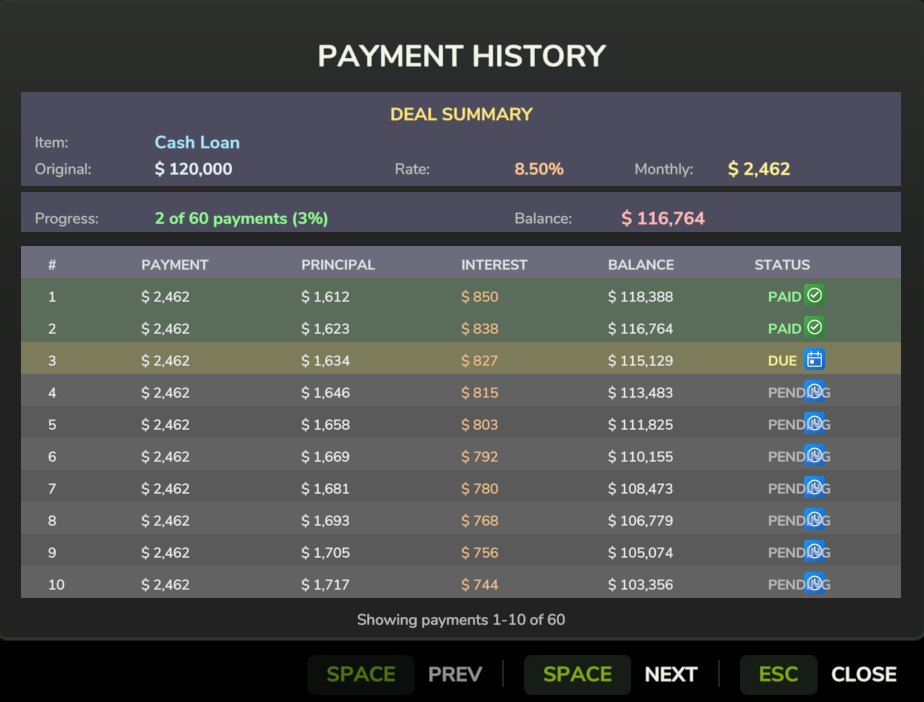The image size is (924, 702).
Task: Click the ESC key hint
Action: point(778,674)
